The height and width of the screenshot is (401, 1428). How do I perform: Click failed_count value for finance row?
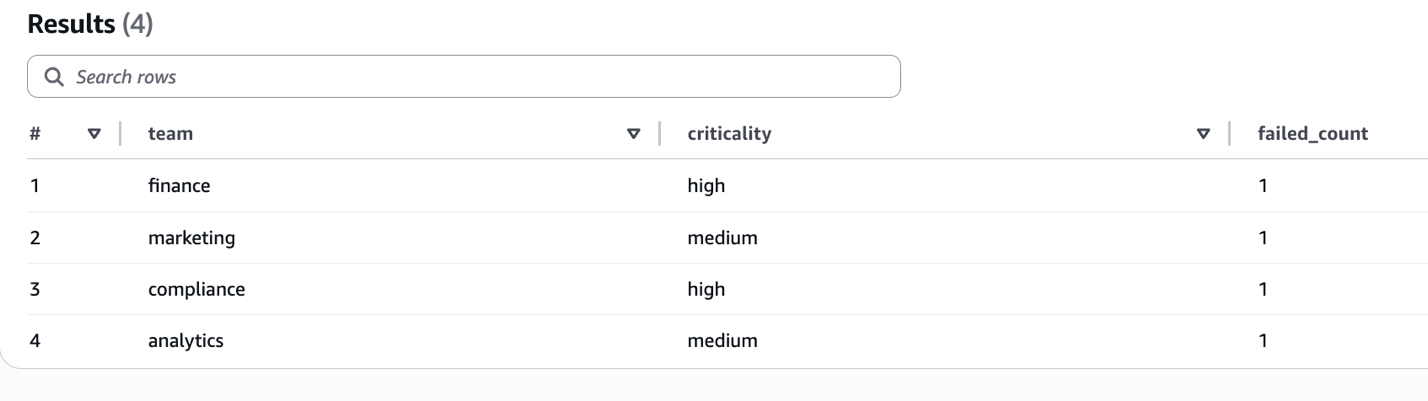pyautogui.click(x=1263, y=185)
